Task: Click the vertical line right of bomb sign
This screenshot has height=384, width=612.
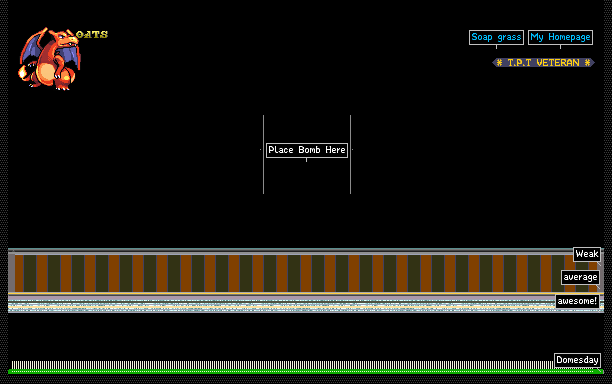Action: coord(350,154)
